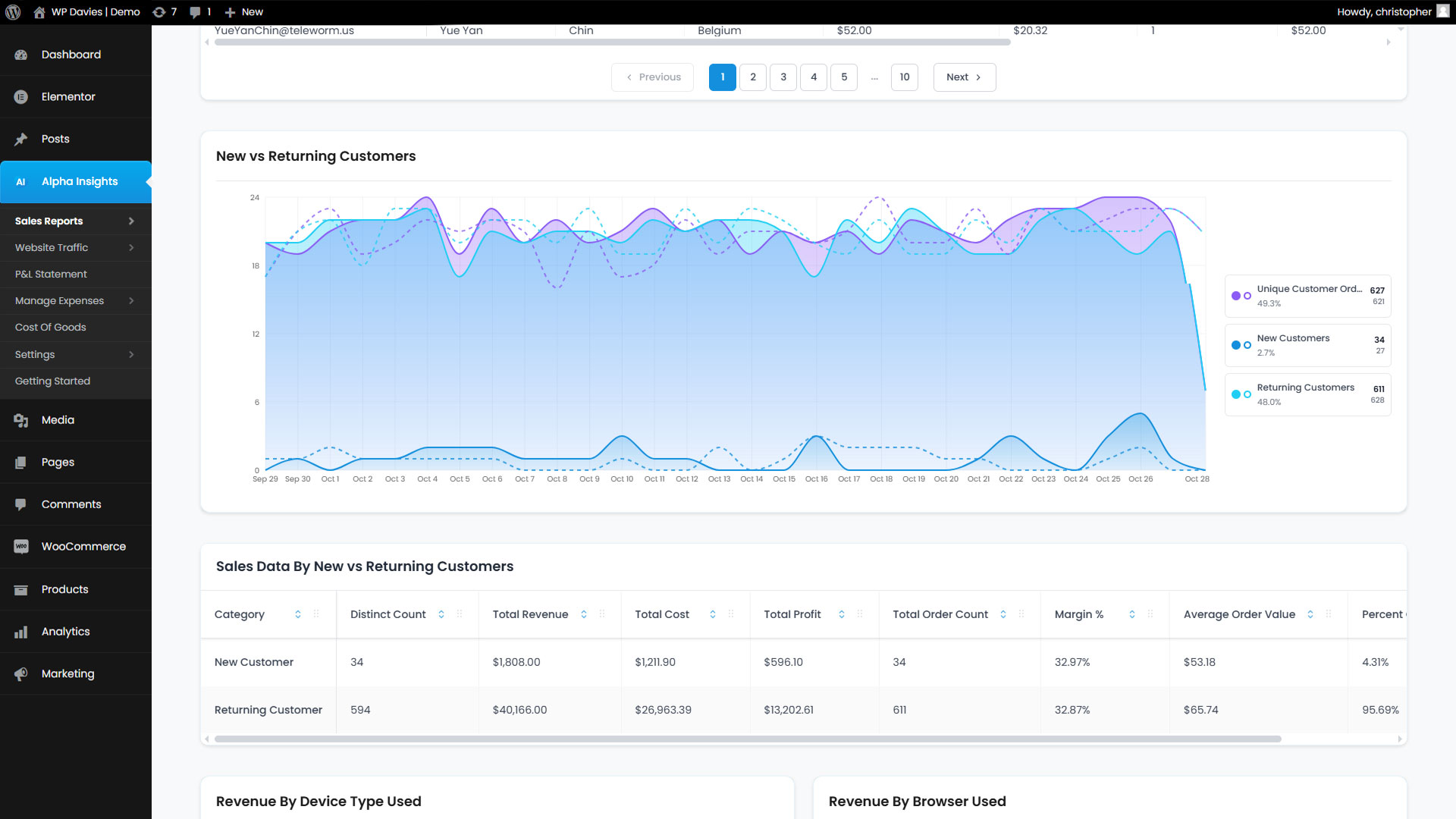This screenshot has height=819, width=1456.
Task: Open the Elementor sidebar icon
Action: [21, 97]
